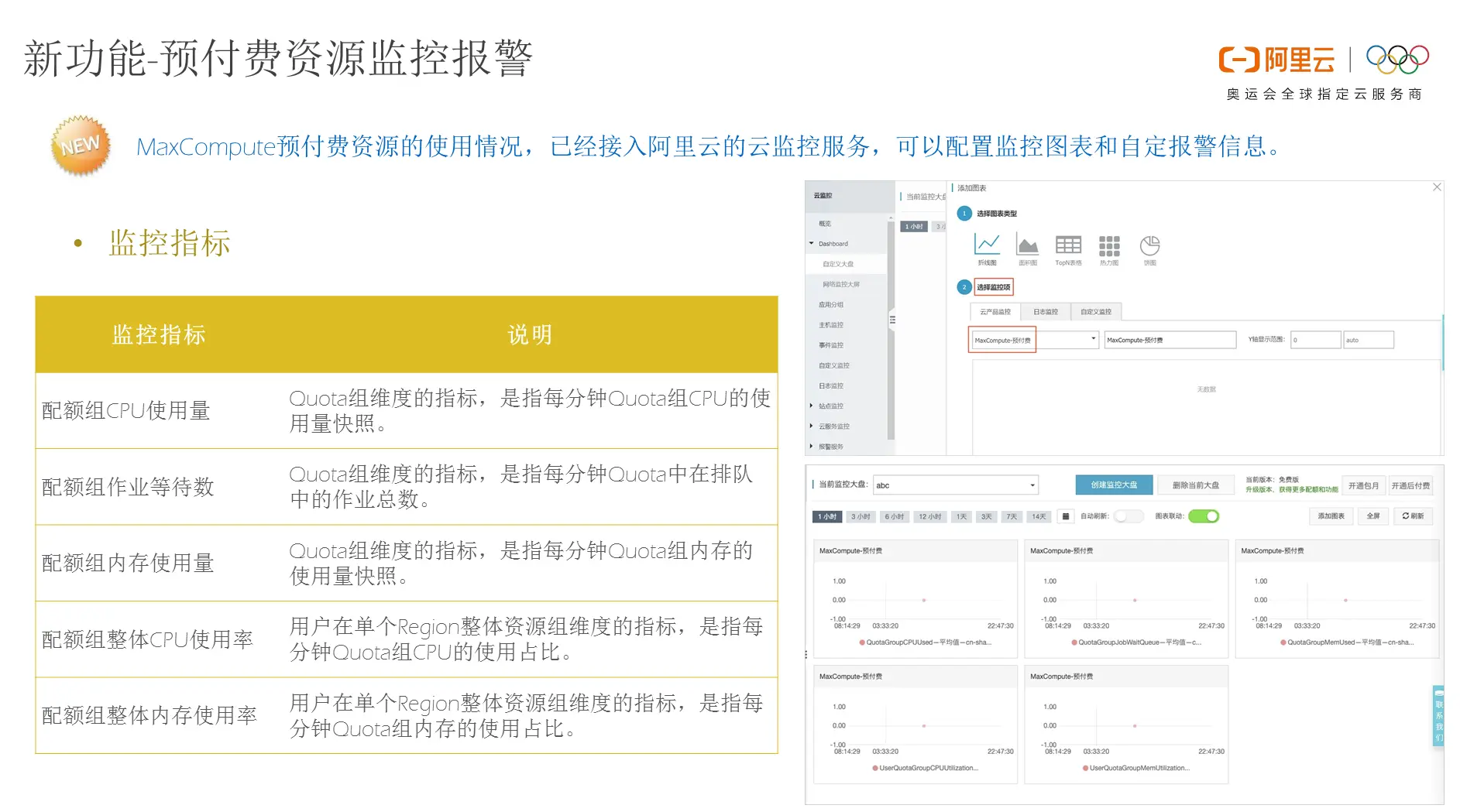Click the 创建监控大盘 button
Image resolution: width=1460 pixels, height=812 pixels.
pos(1114,485)
